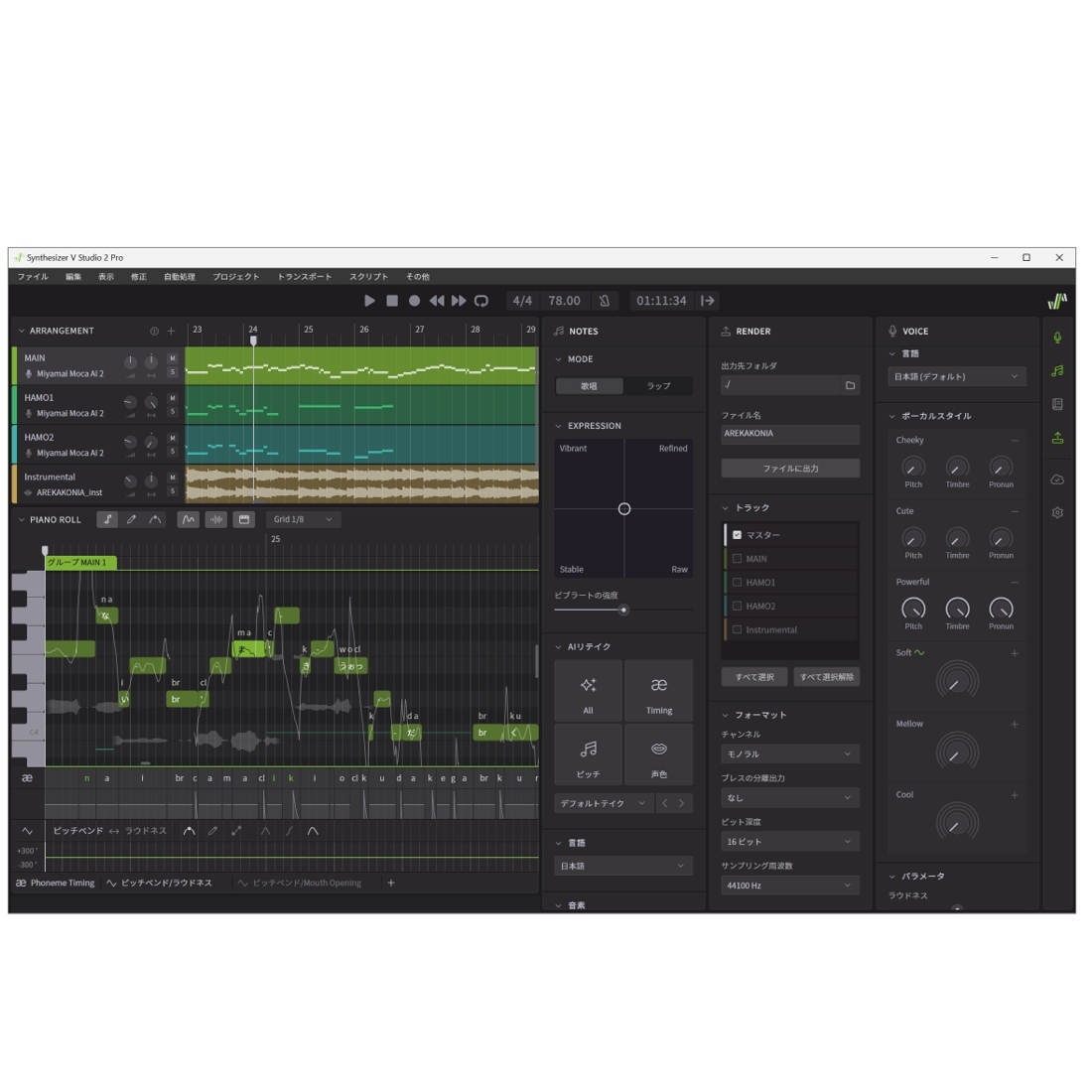
Task: Collapse the EXPRESSION section
Action: click(x=559, y=426)
